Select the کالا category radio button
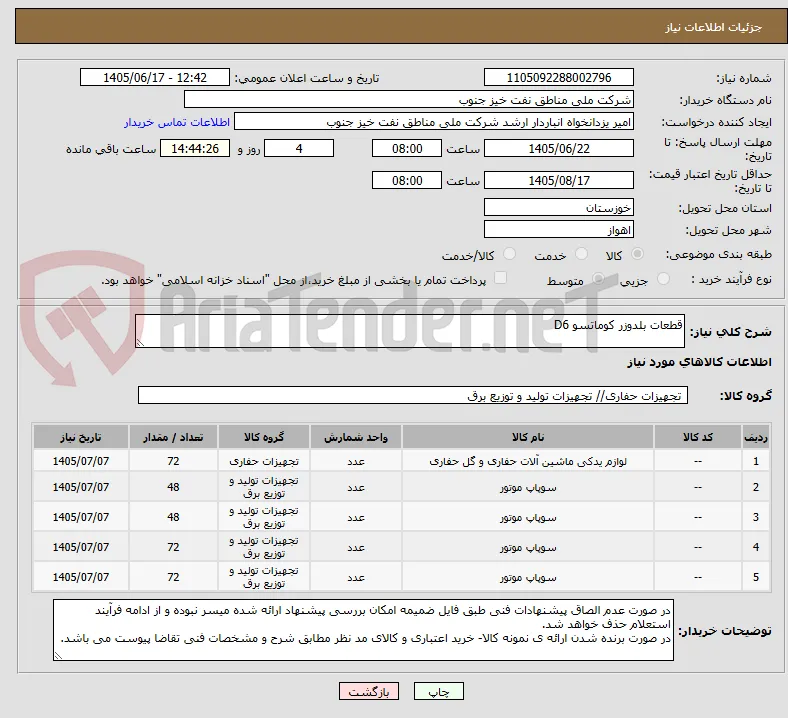 637,254
